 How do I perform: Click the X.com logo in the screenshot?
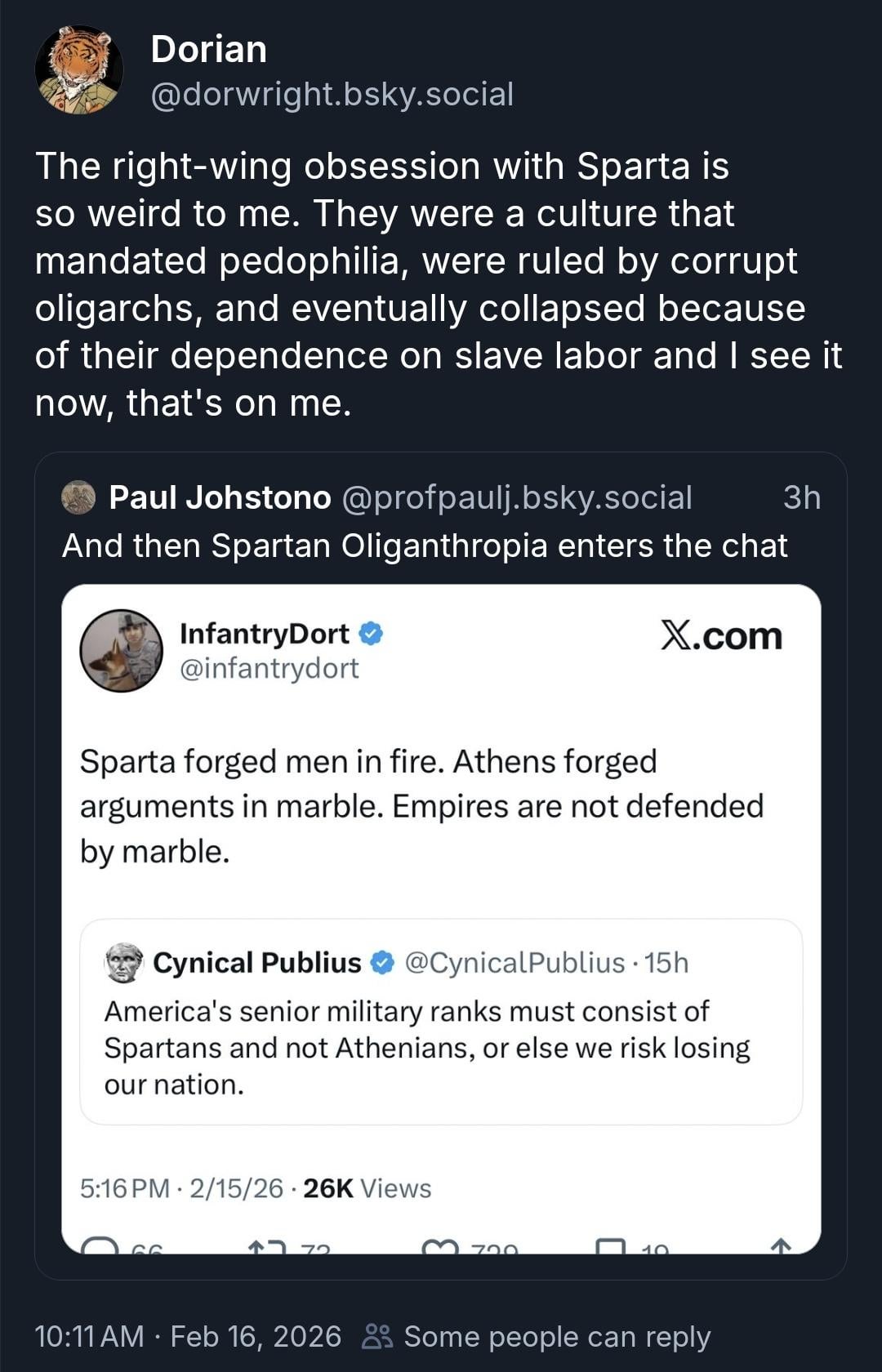coord(721,635)
